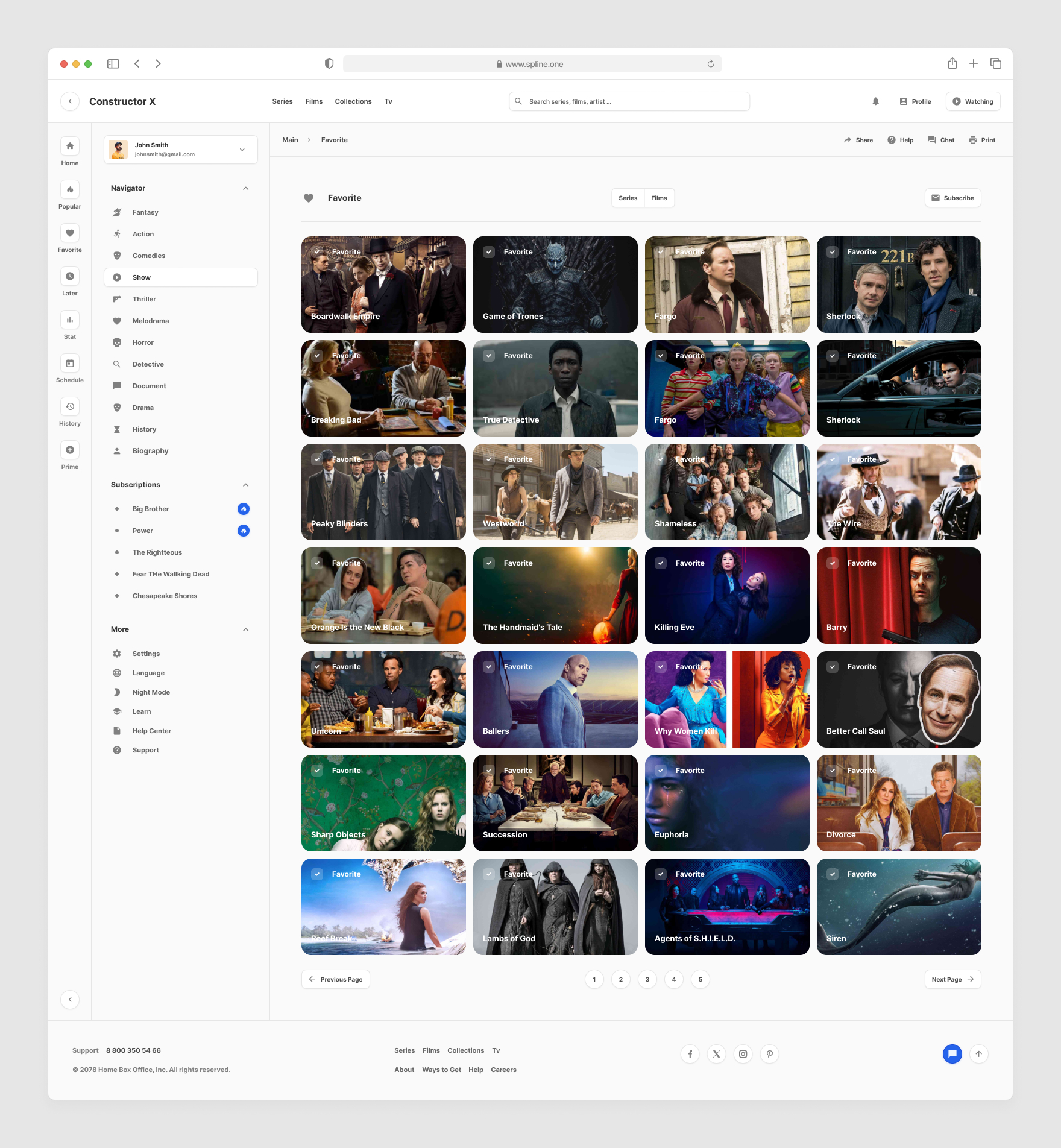Open the Later clock icon
The width and height of the screenshot is (1061, 1148).
70,276
